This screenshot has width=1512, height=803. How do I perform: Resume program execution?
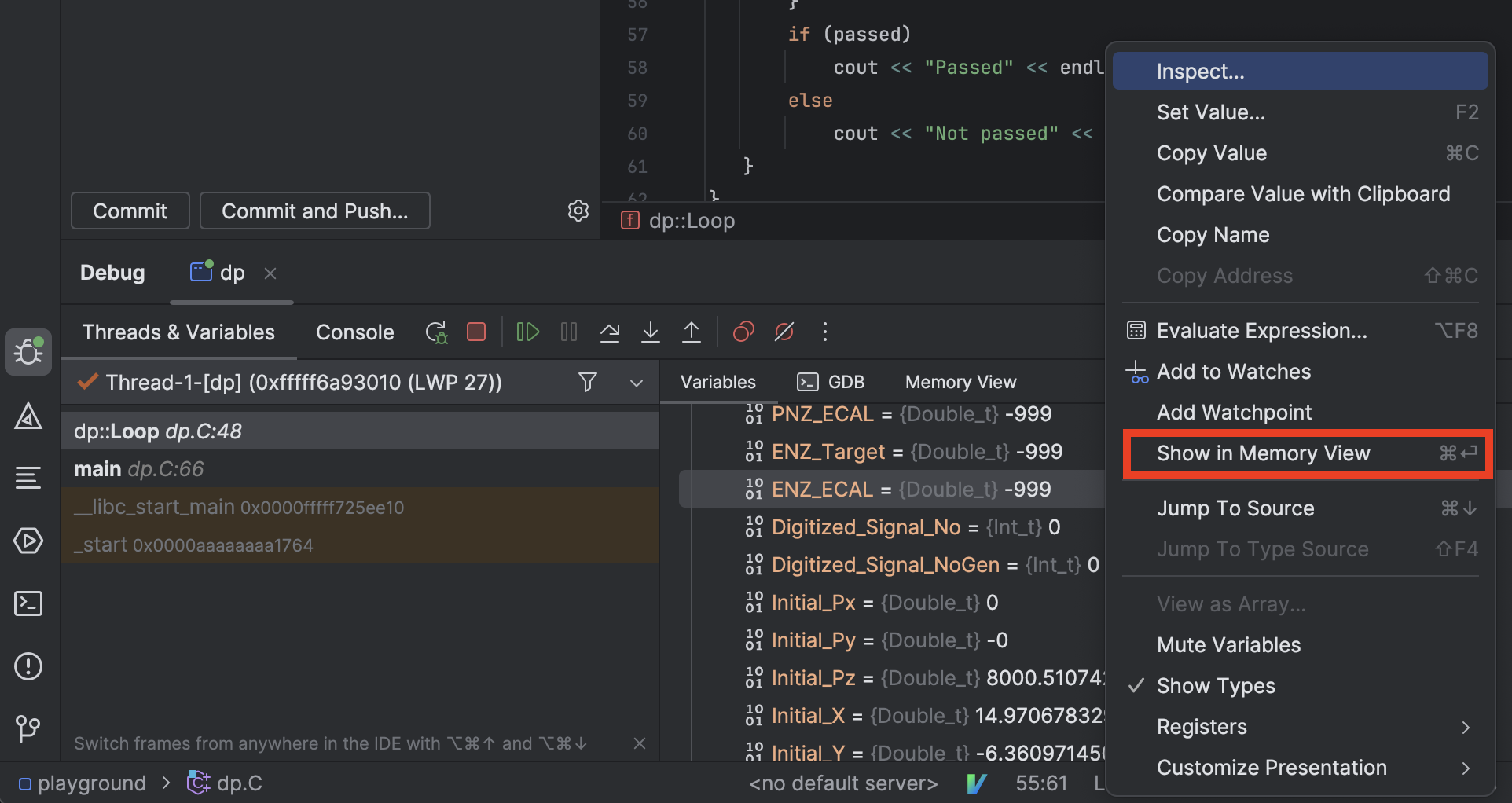(x=527, y=332)
